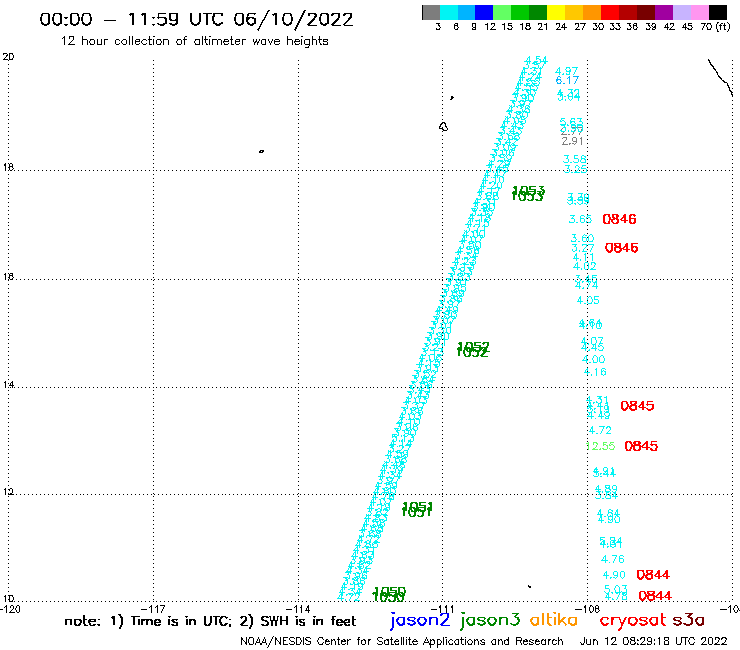Screen dimensions: 740x650
Task: Click the '-120' longitude axis label
Action: (x=10, y=609)
